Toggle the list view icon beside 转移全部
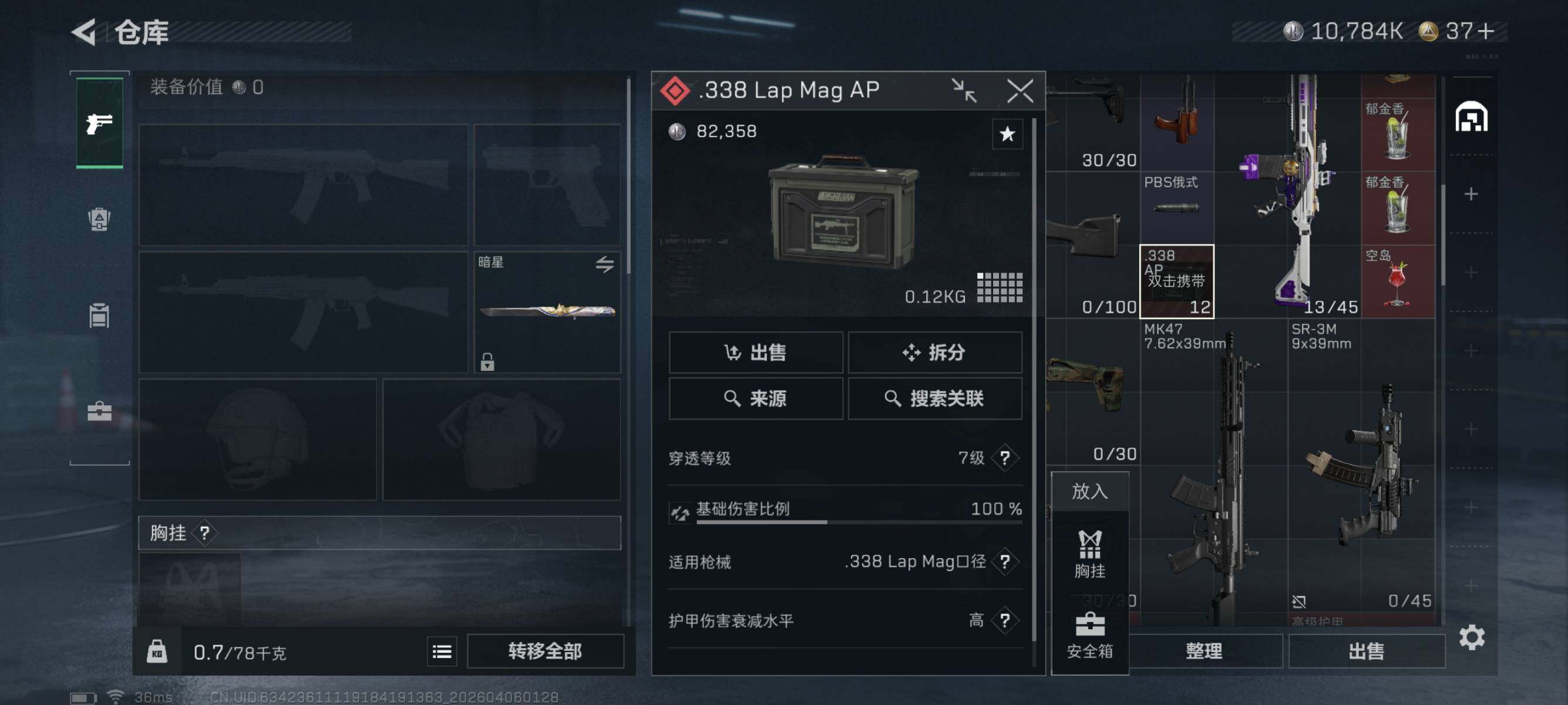 coord(442,652)
